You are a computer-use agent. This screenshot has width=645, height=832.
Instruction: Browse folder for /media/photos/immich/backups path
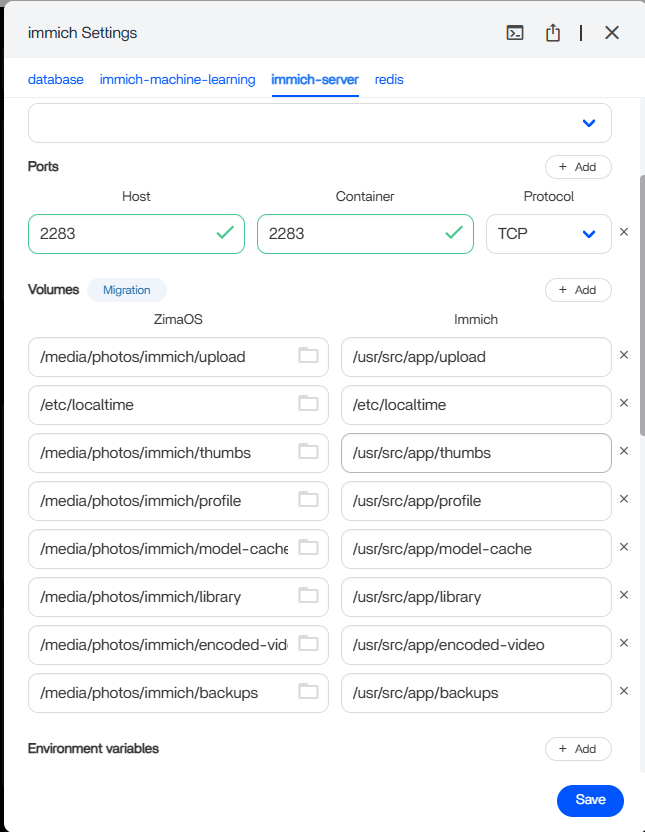pyautogui.click(x=308, y=691)
